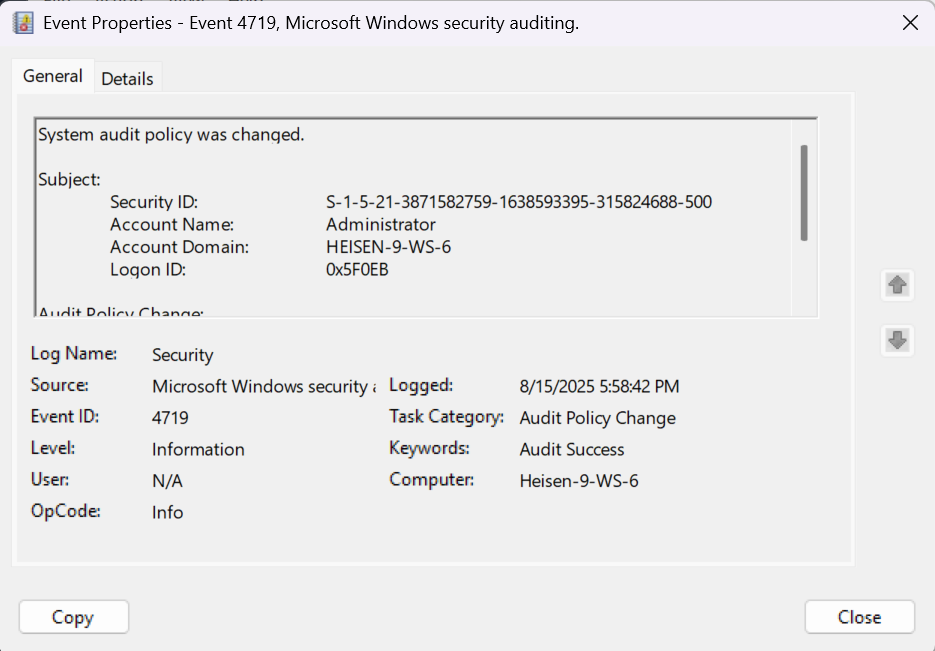
Task: Click the Task Category 'Audit Policy Change' value
Action: pyautogui.click(x=597, y=417)
